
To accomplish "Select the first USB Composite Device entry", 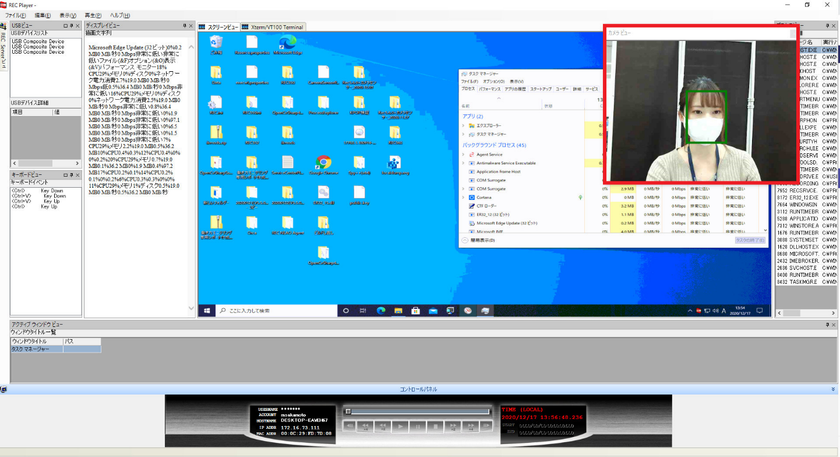I will [x=38, y=41].
